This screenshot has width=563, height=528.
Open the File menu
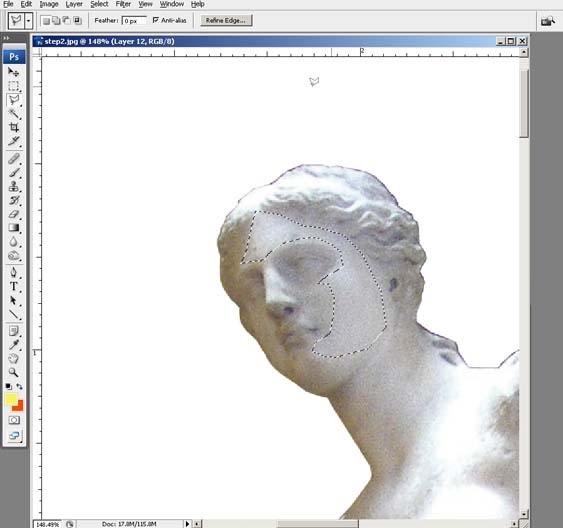coord(8,4)
